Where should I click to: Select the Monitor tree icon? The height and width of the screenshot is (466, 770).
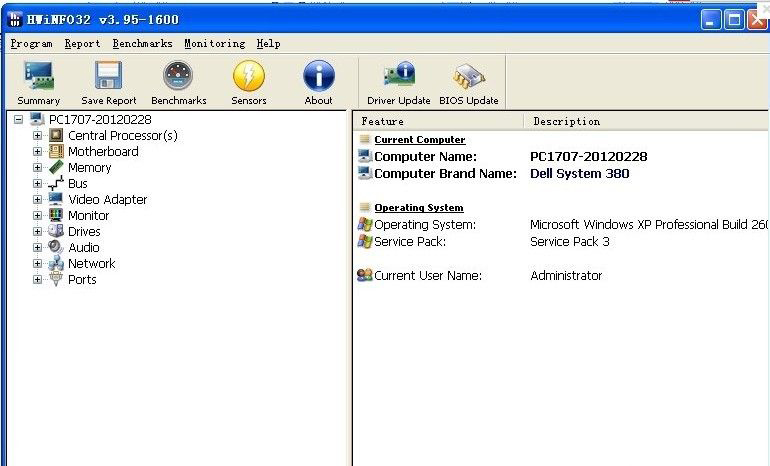[56, 215]
